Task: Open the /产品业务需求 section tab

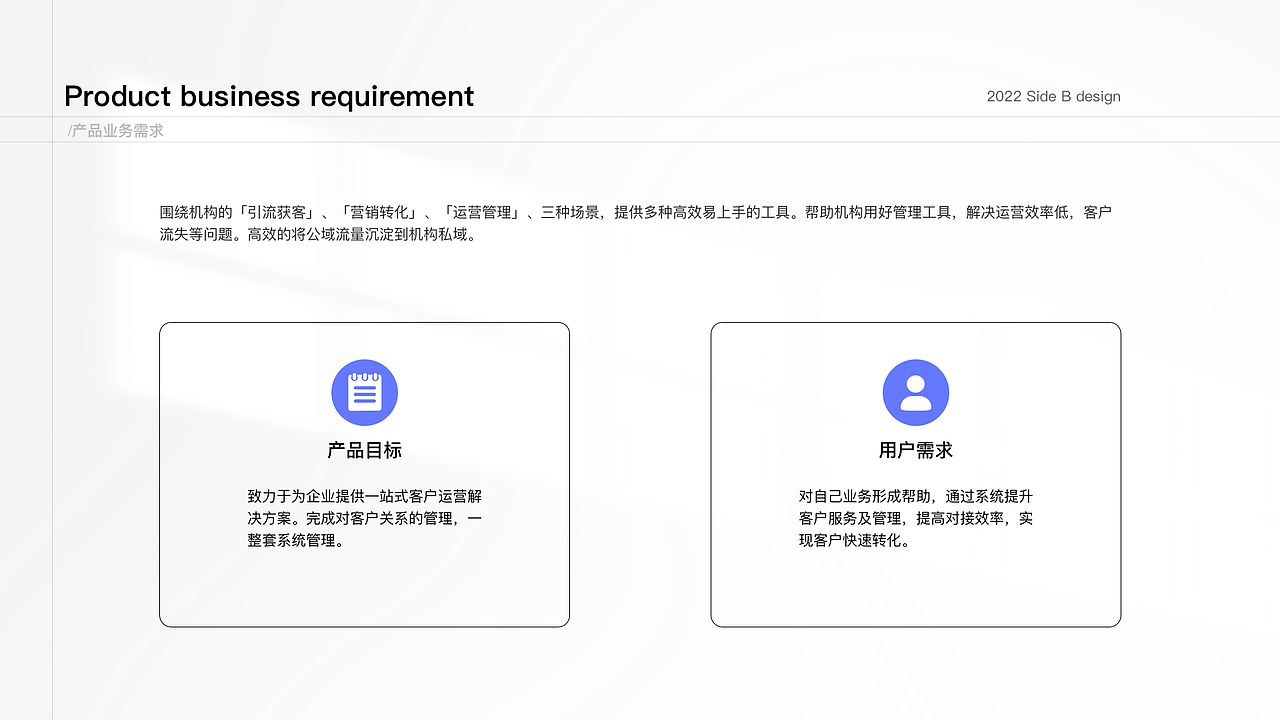Action: pyautogui.click(x=115, y=130)
